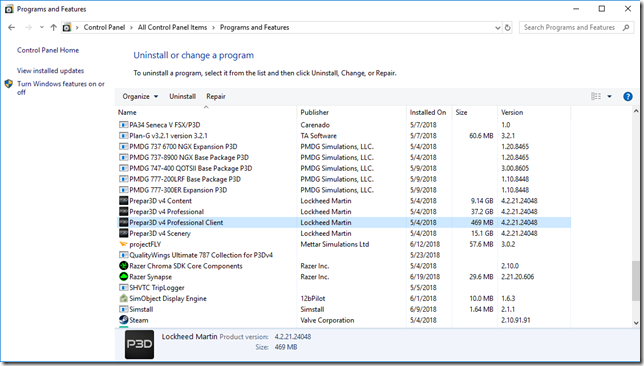The image size is (644, 366).
Task: Click the projectFLY orange icon
Action: 123,244
